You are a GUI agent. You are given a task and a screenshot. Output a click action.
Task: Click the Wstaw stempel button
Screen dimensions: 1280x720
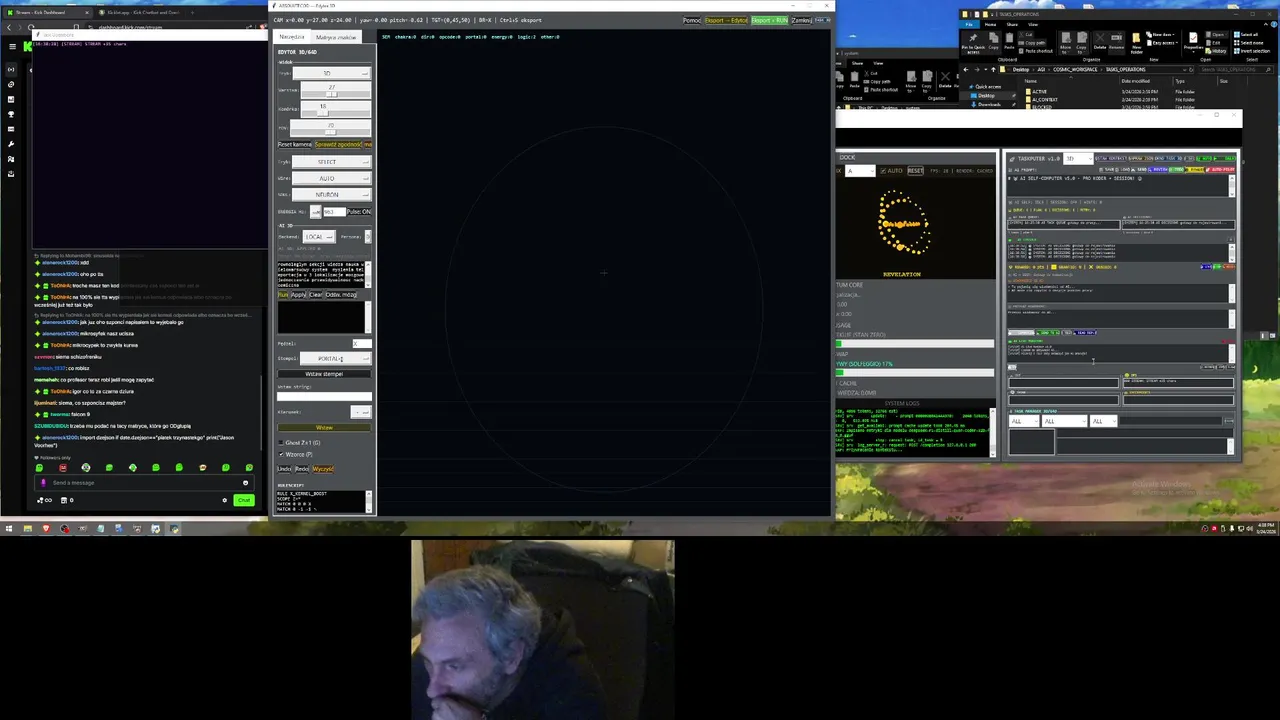point(324,374)
